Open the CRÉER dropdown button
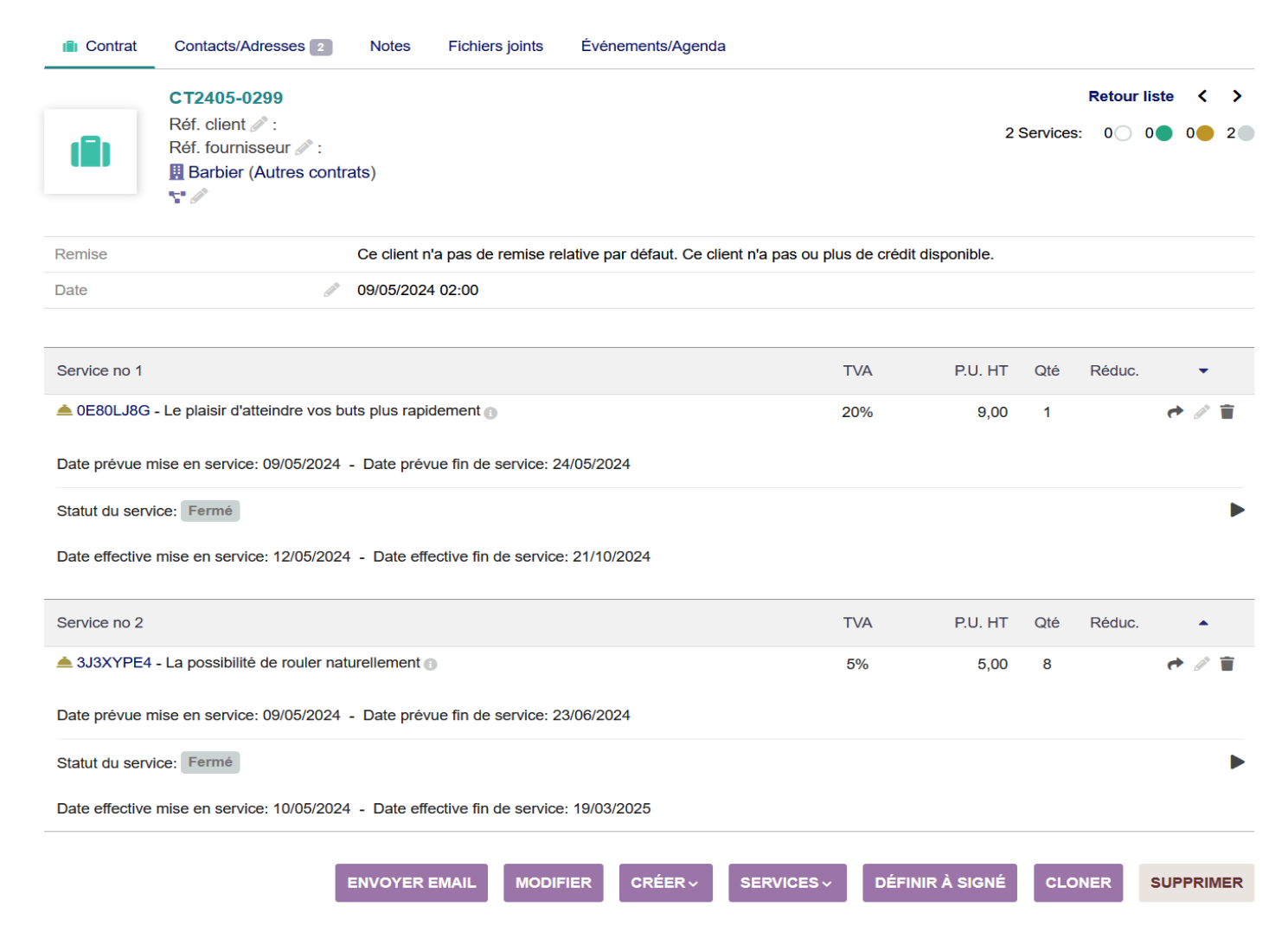 pyautogui.click(x=665, y=883)
